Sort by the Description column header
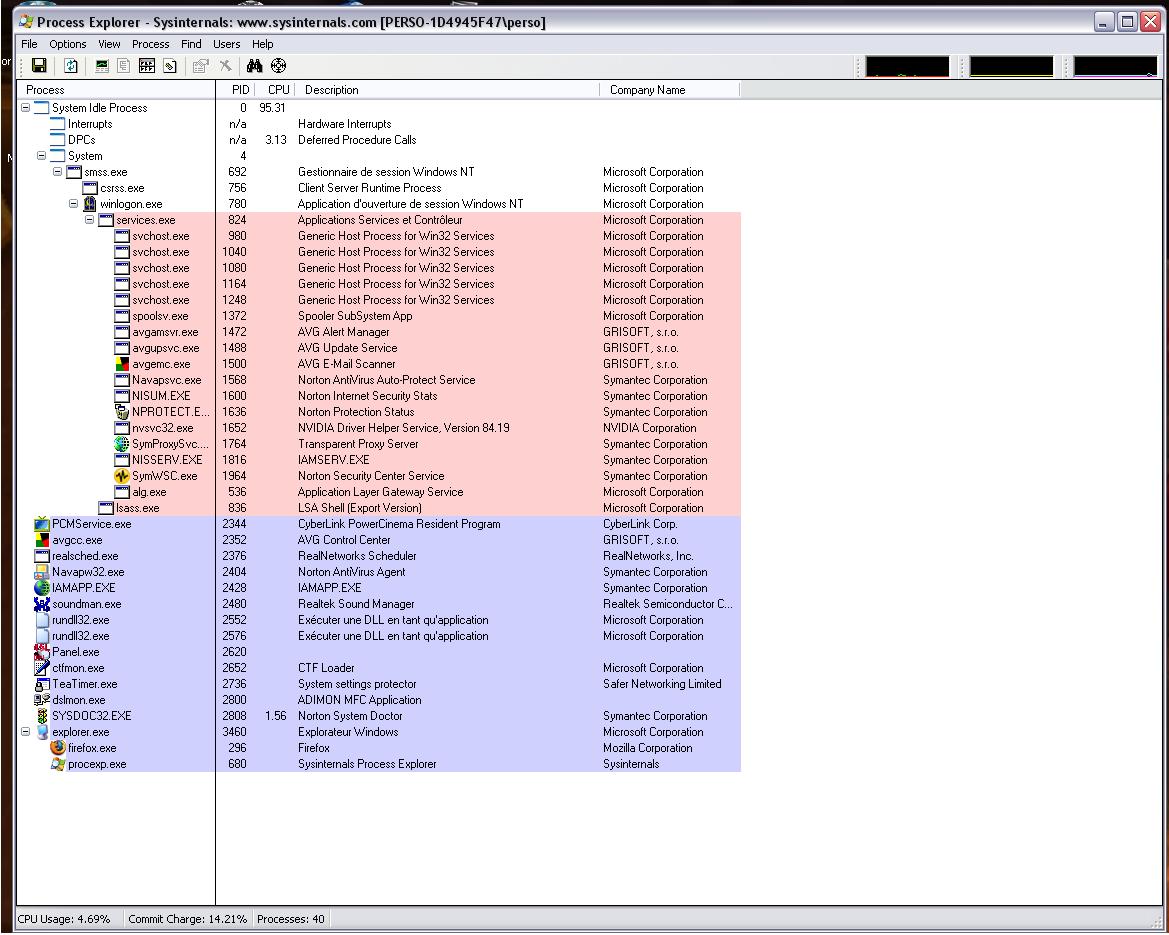This screenshot has width=1169, height=935. coord(447,90)
